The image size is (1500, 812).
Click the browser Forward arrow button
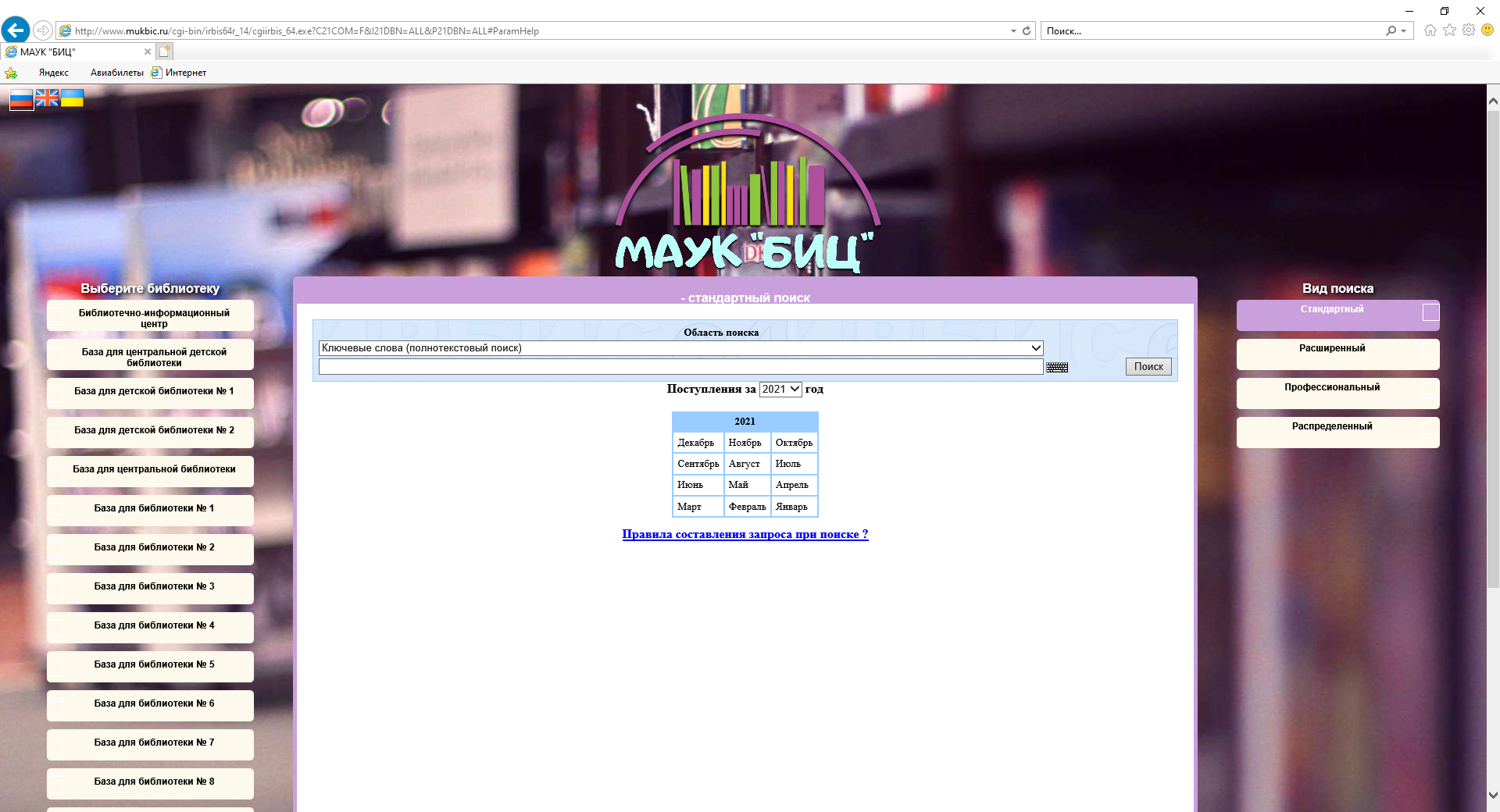(x=43, y=30)
